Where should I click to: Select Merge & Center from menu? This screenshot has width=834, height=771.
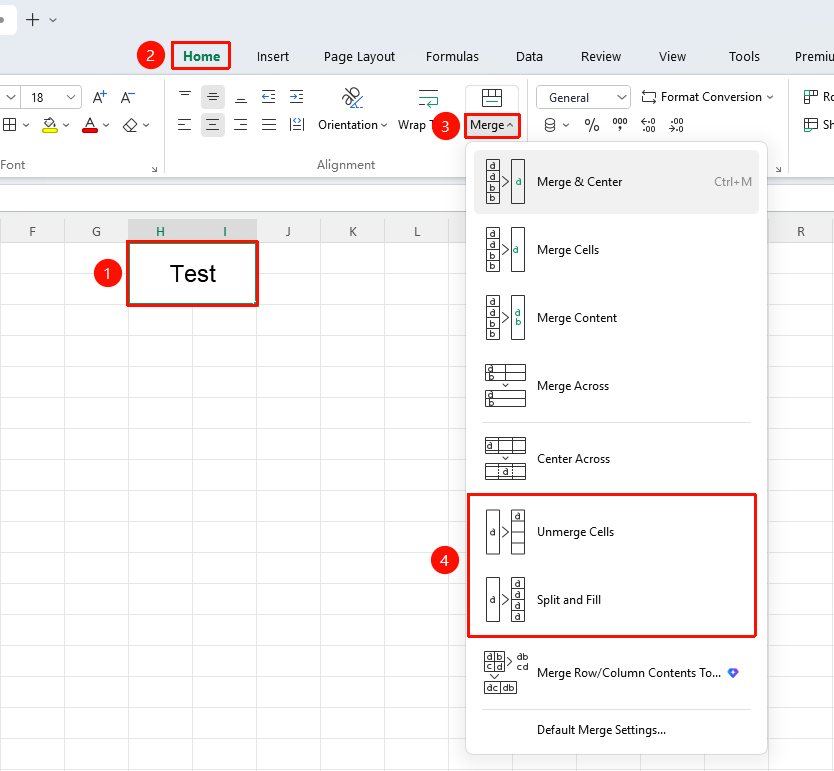pyautogui.click(x=616, y=182)
